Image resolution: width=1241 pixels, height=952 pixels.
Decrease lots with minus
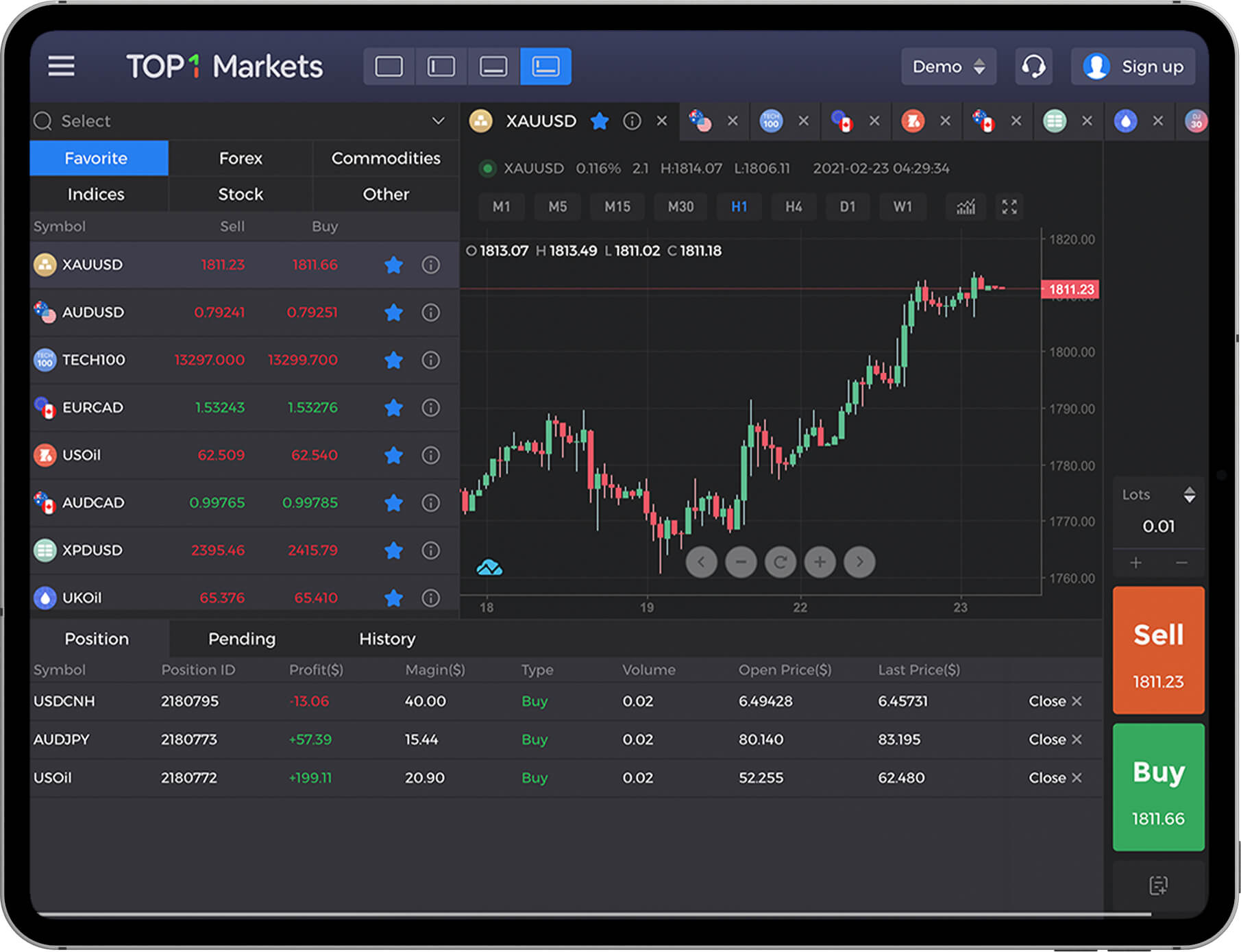click(1181, 563)
